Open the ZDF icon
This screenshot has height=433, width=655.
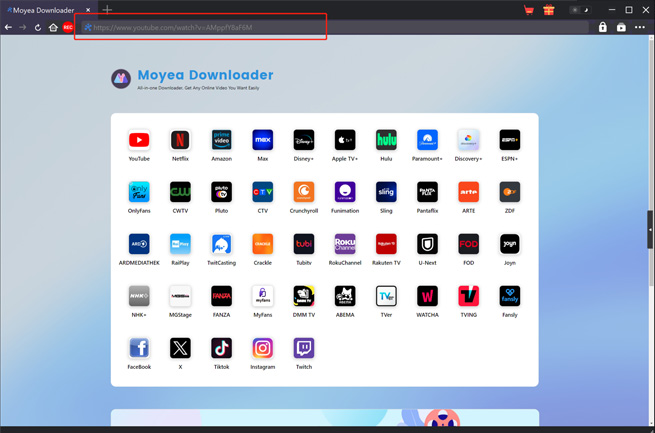510,192
